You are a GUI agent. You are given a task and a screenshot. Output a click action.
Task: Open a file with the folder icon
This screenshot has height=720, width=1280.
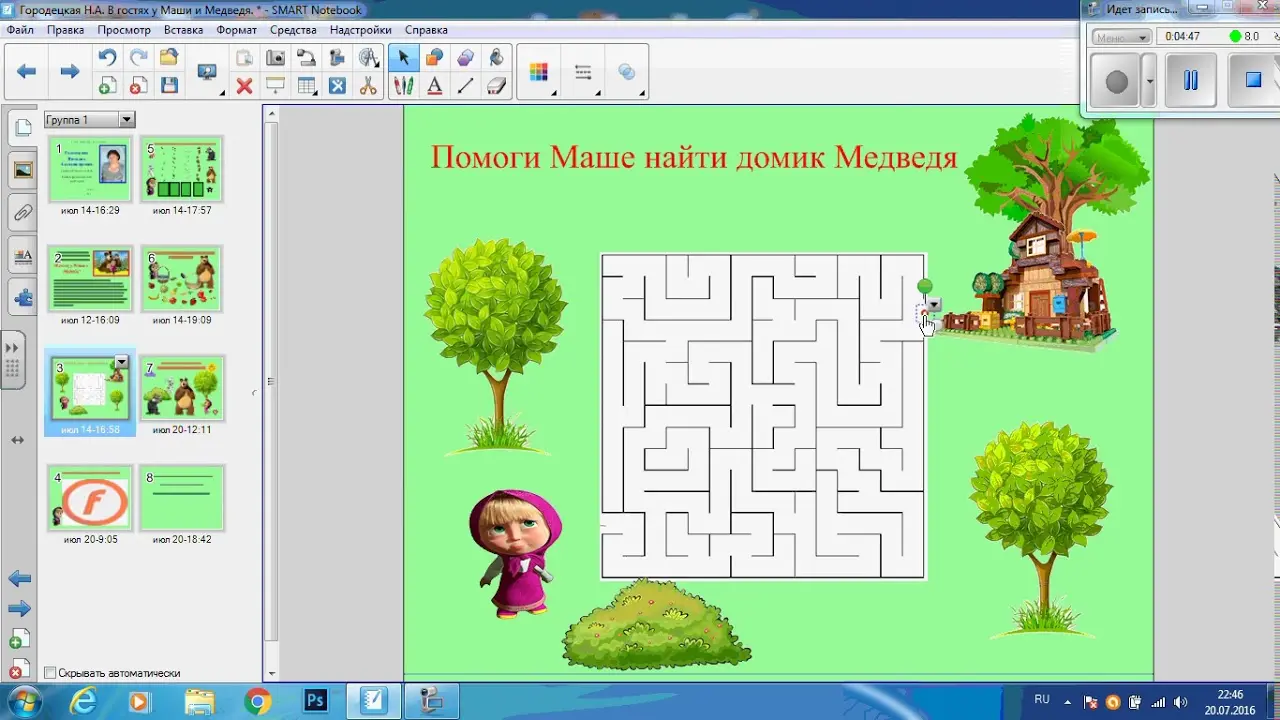169,57
